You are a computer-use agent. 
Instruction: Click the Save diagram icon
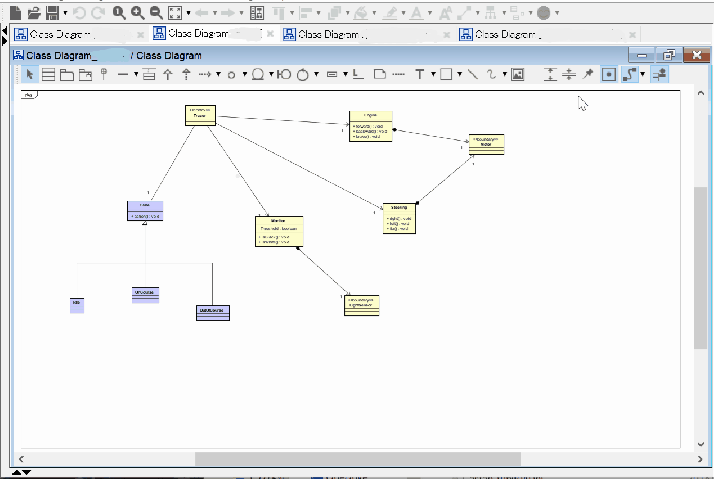[x=53, y=13]
